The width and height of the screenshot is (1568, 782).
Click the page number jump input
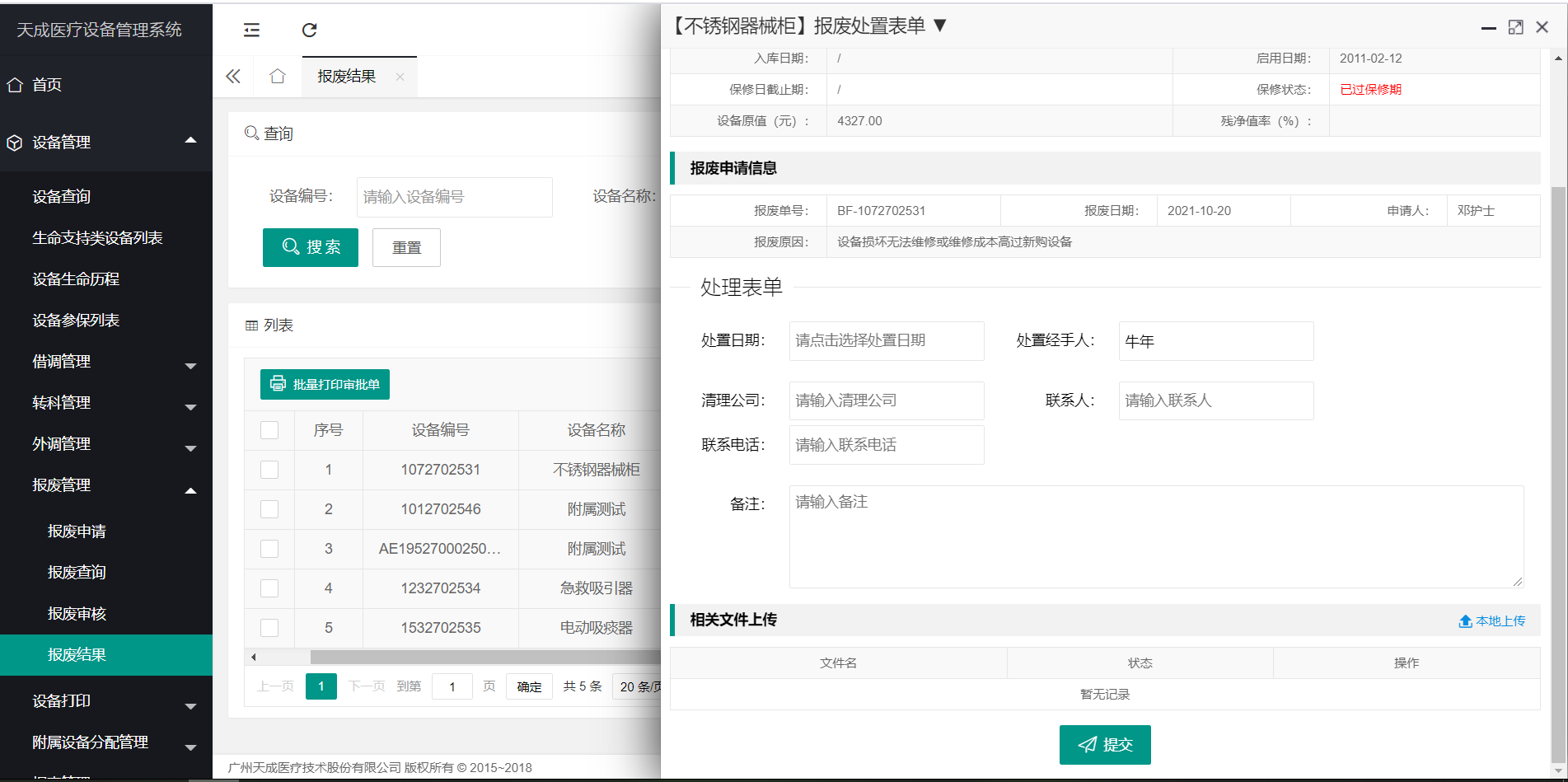pyautogui.click(x=452, y=686)
